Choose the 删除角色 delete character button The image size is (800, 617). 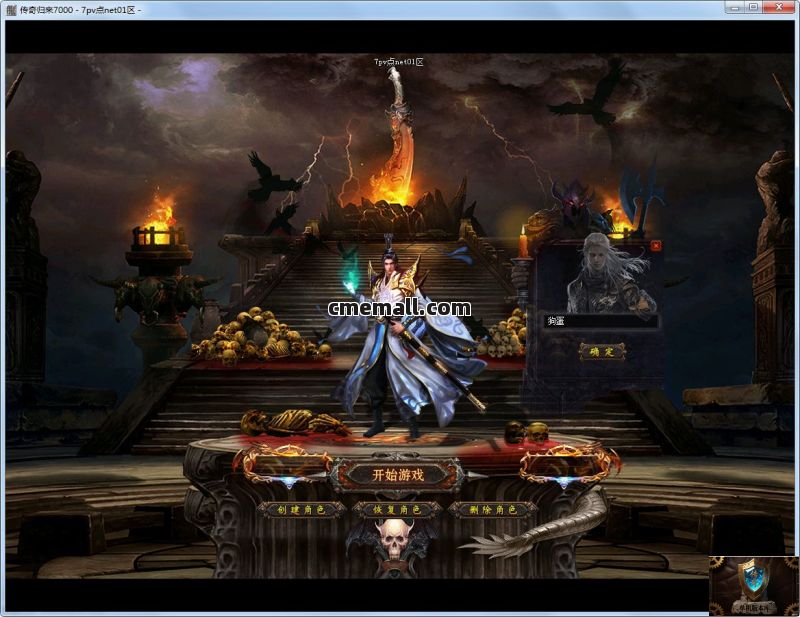click(492, 509)
